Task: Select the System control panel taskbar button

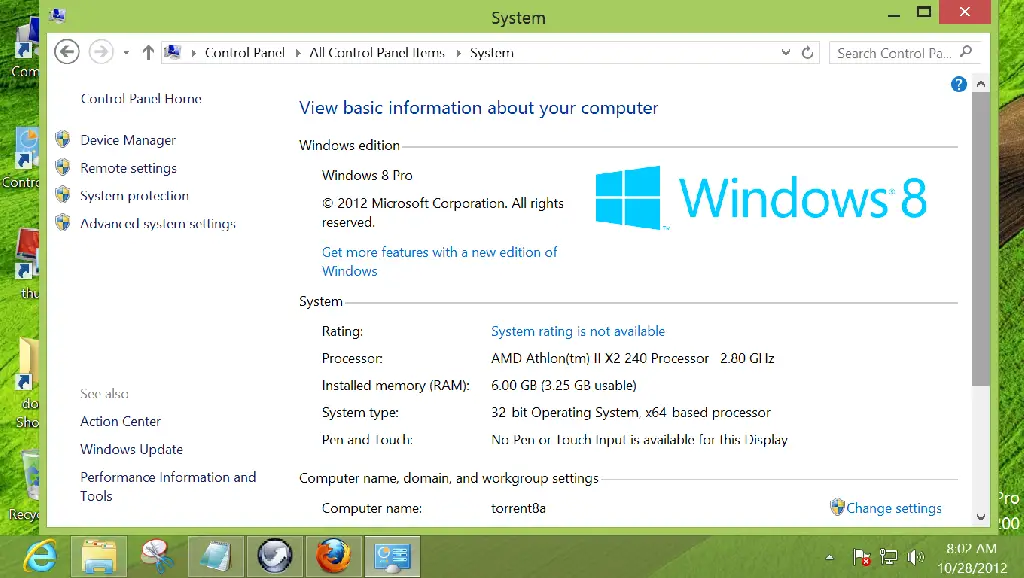Action: coord(392,557)
